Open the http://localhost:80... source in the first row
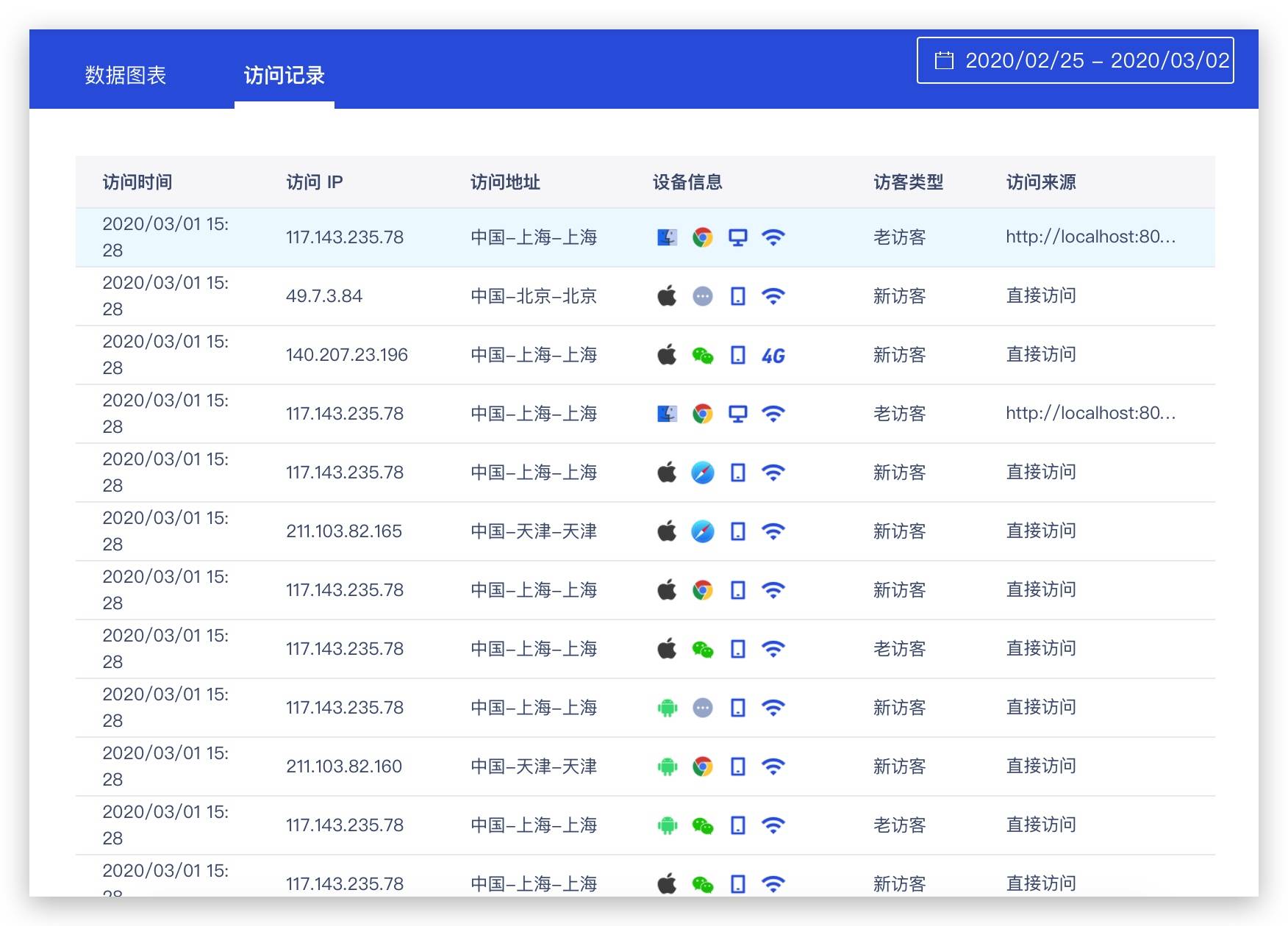The image size is (1288, 926). [x=1091, y=237]
